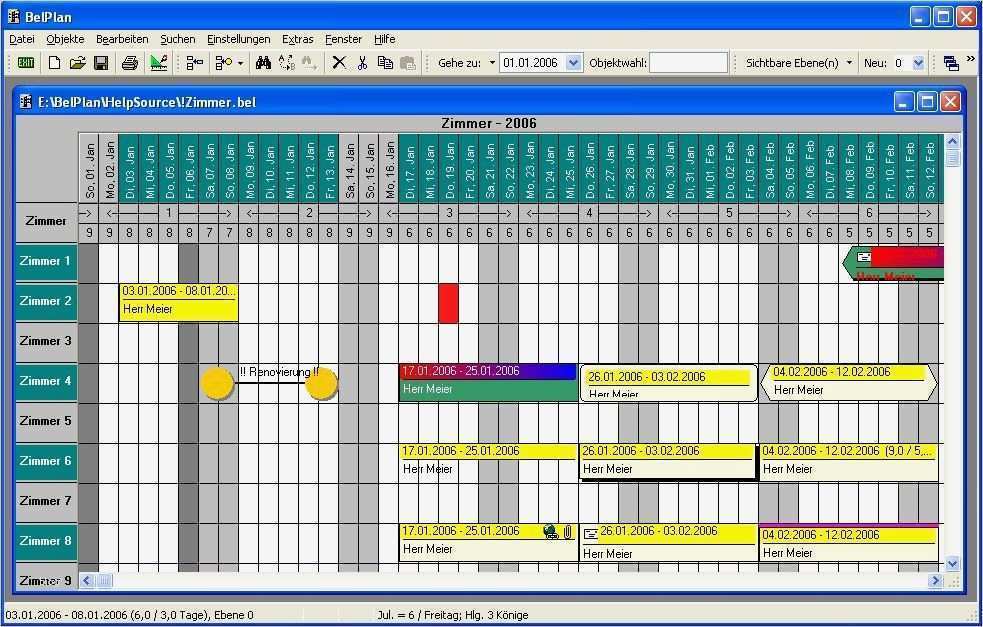Click the EXIT toolbar icon
Screen dimensions: 983x627
[26, 62]
